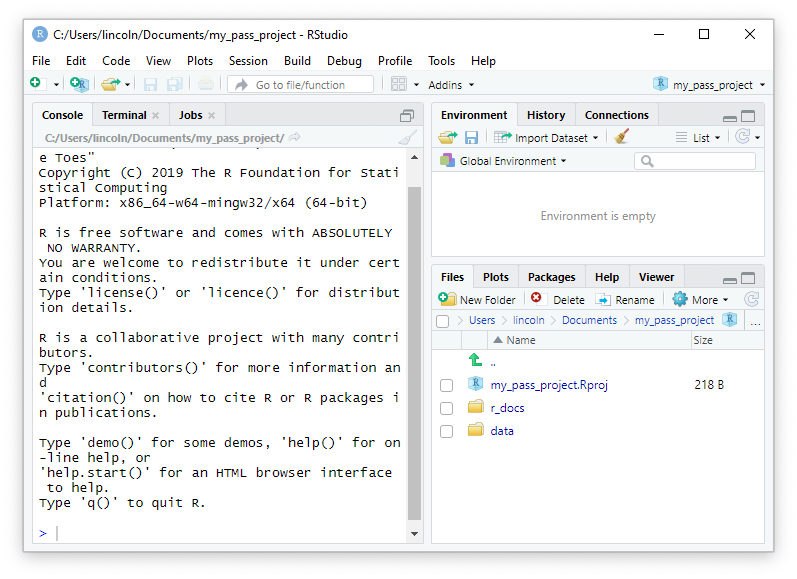This screenshot has height=579, width=797.
Task: Click the Workspace Panes grid icon
Action: click(398, 84)
